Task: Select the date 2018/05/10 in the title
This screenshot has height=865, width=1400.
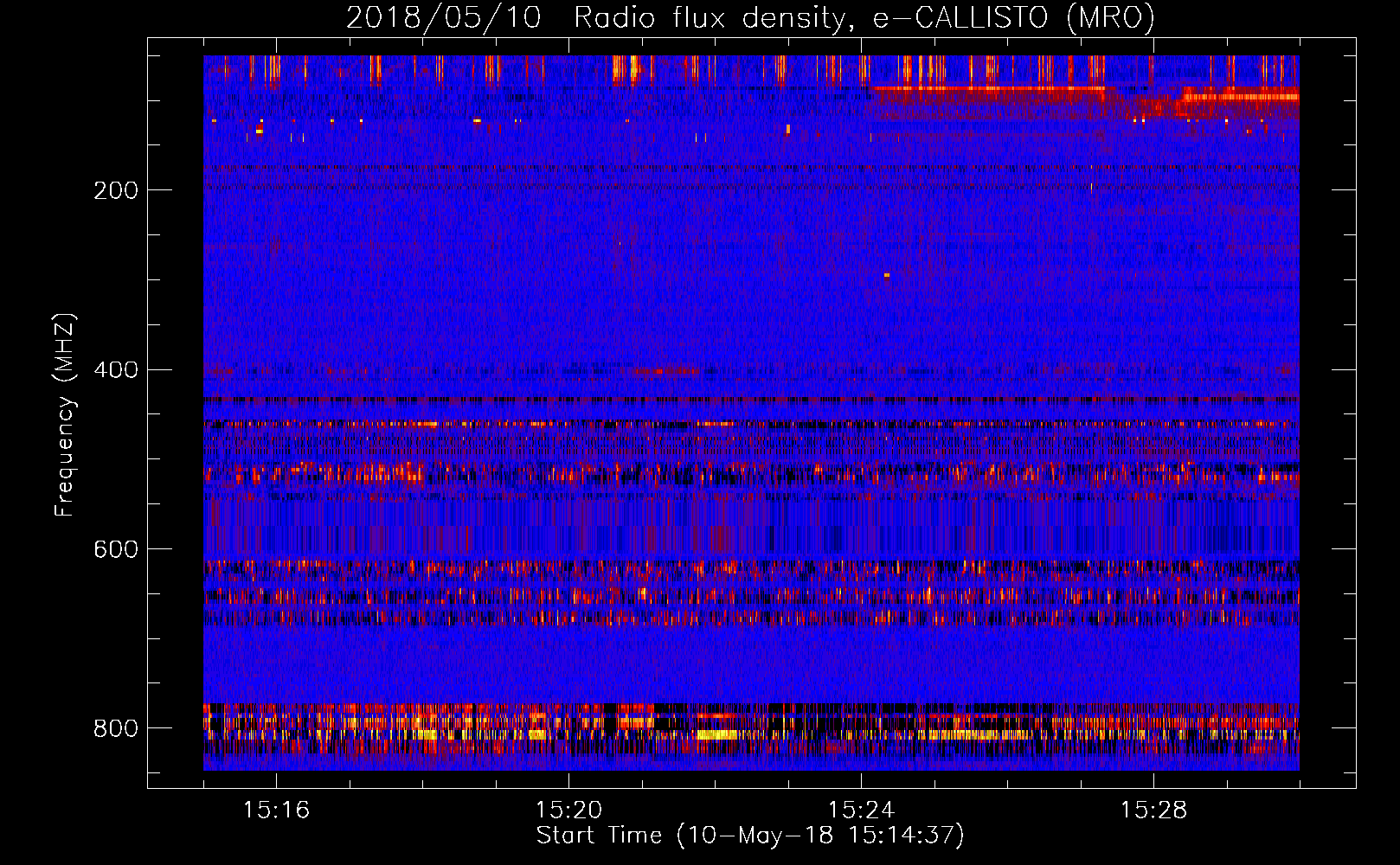Action: point(443,17)
